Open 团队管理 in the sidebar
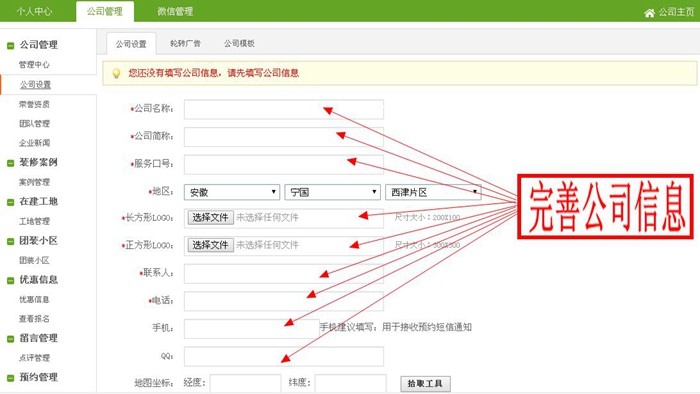 pyautogui.click(x=34, y=124)
